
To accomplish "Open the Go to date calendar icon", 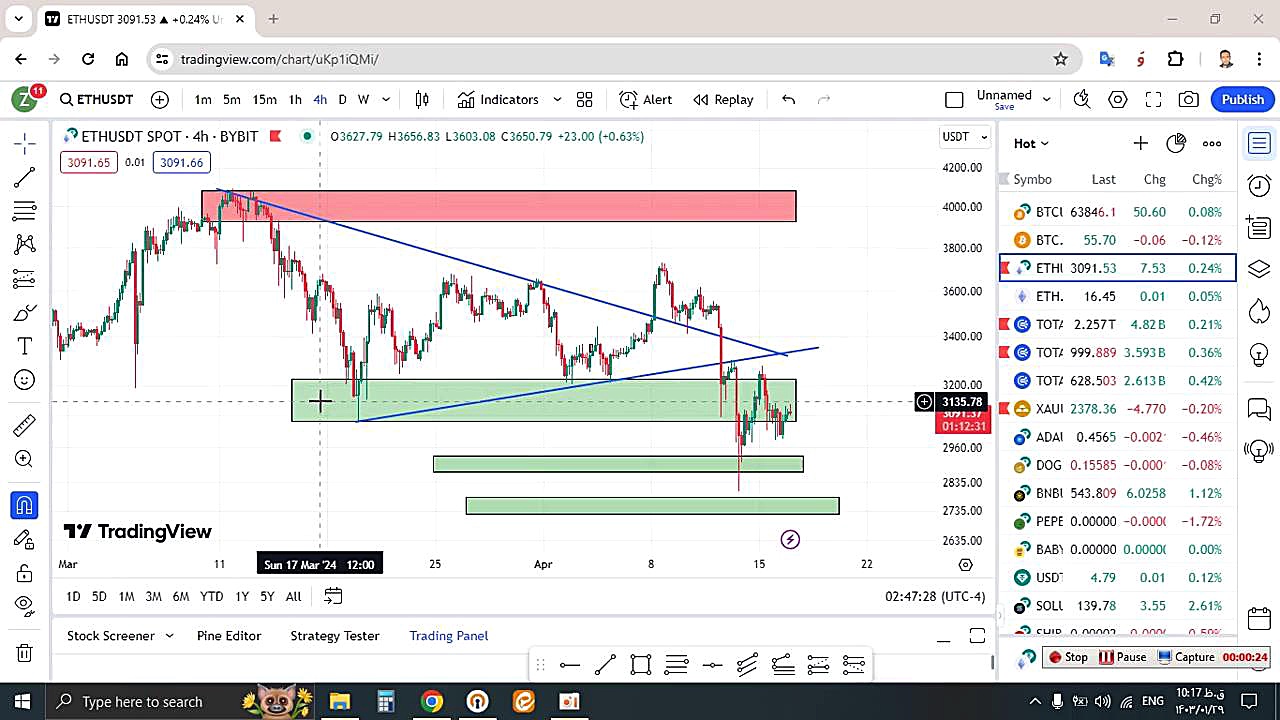I will point(333,596).
